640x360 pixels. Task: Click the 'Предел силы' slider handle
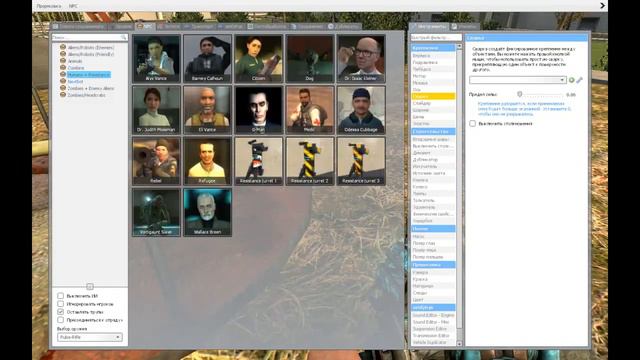pyautogui.click(x=520, y=94)
